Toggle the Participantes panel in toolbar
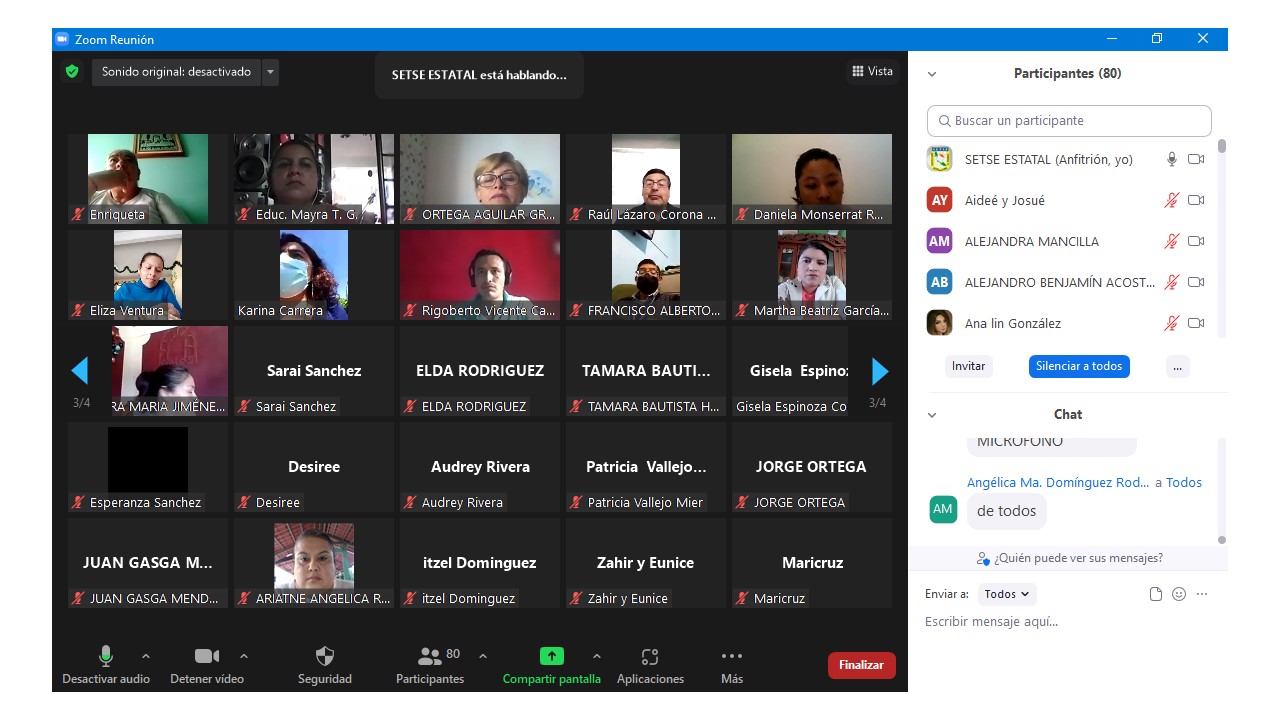Image resolution: width=1280 pixels, height=720 pixels. click(x=430, y=666)
